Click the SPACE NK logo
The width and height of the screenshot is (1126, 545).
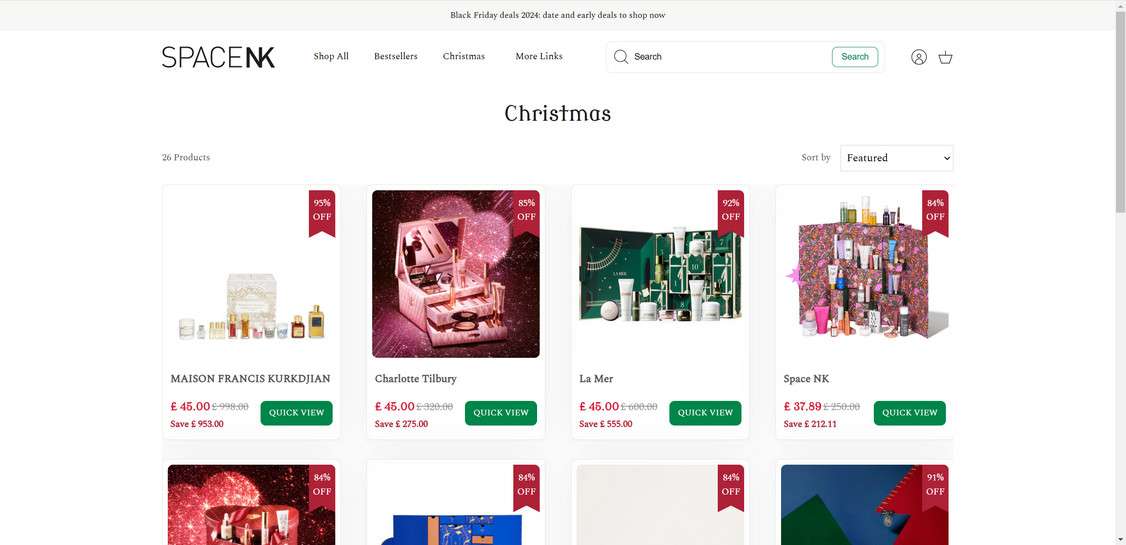[218, 57]
